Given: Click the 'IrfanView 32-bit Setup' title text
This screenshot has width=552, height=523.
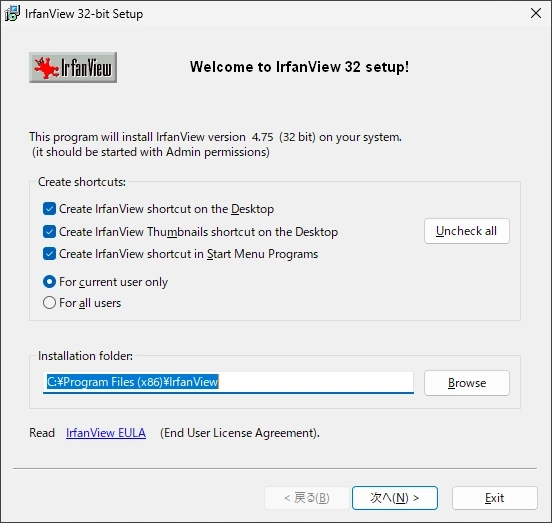Looking at the screenshot, I should [84, 14].
